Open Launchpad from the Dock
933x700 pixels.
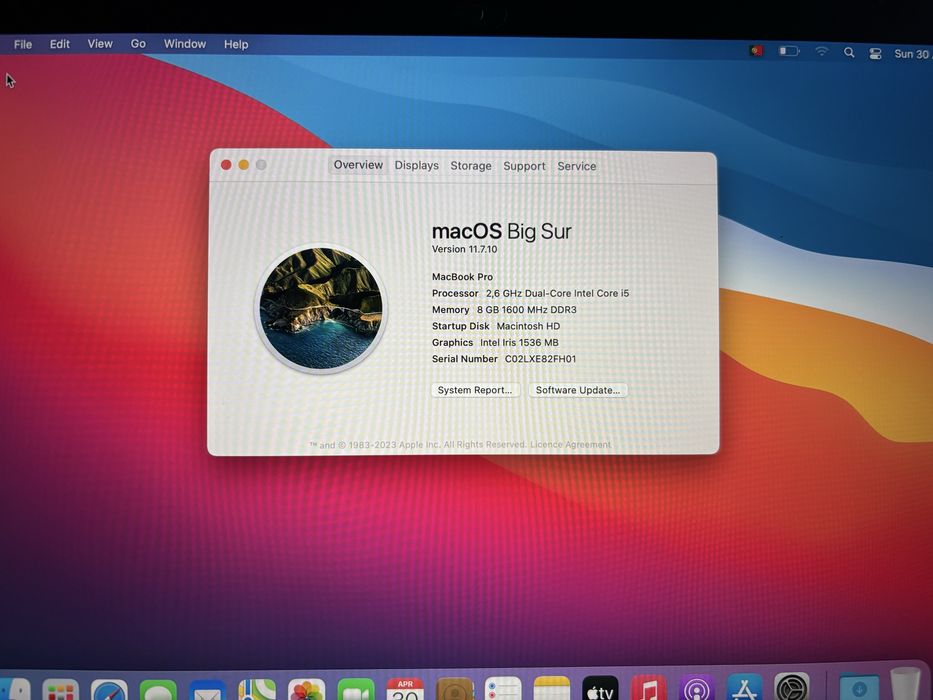click(x=61, y=690)
